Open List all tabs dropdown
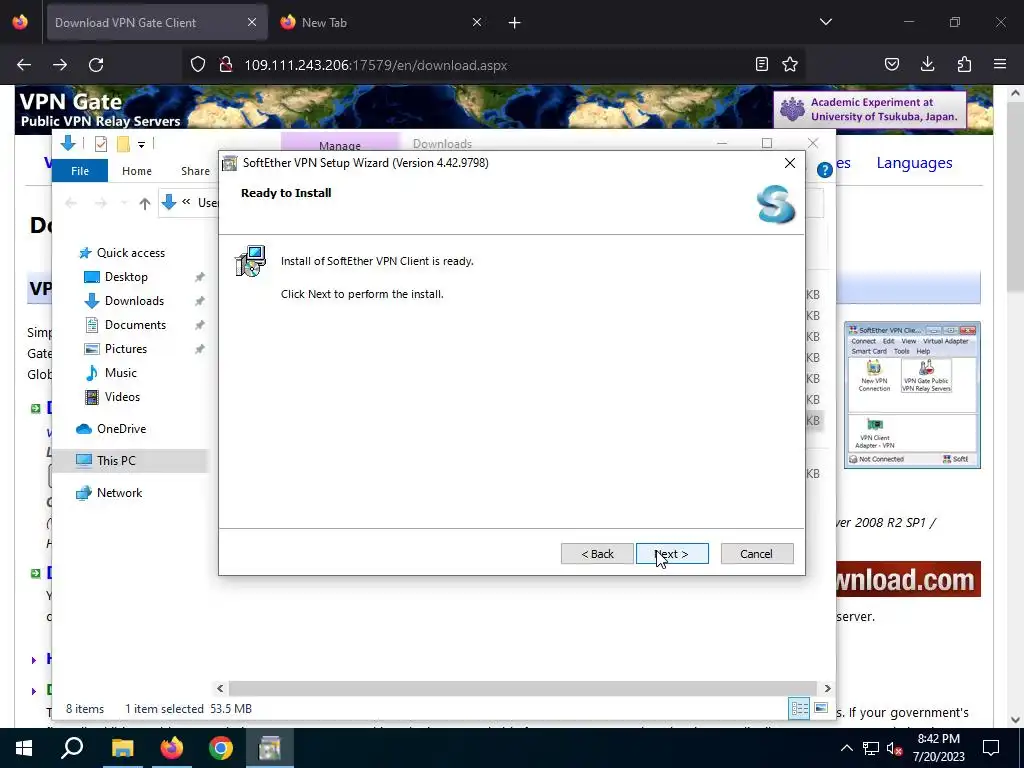1024x768 pixels. tap(826, 22)
